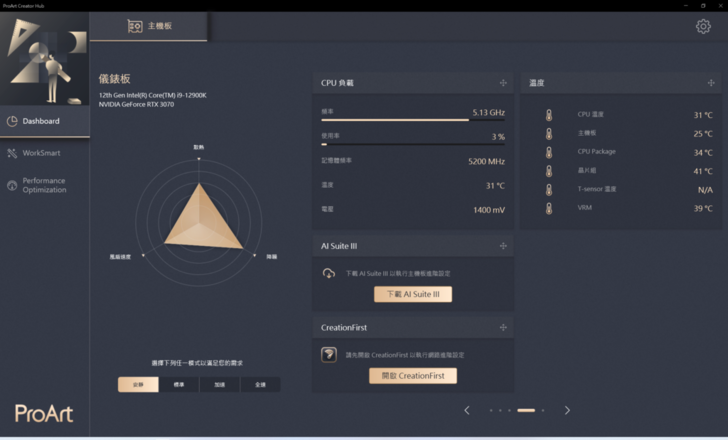This screenshot has width=728, height=440.
Task: Click the 散熱 label above radar chart
Action: pos(199,147)
